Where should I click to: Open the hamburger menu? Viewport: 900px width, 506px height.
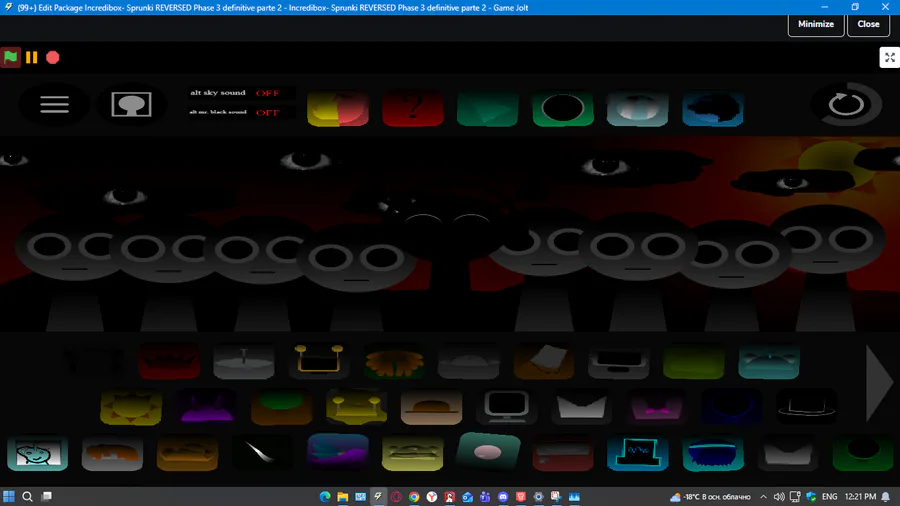[55, 104]
